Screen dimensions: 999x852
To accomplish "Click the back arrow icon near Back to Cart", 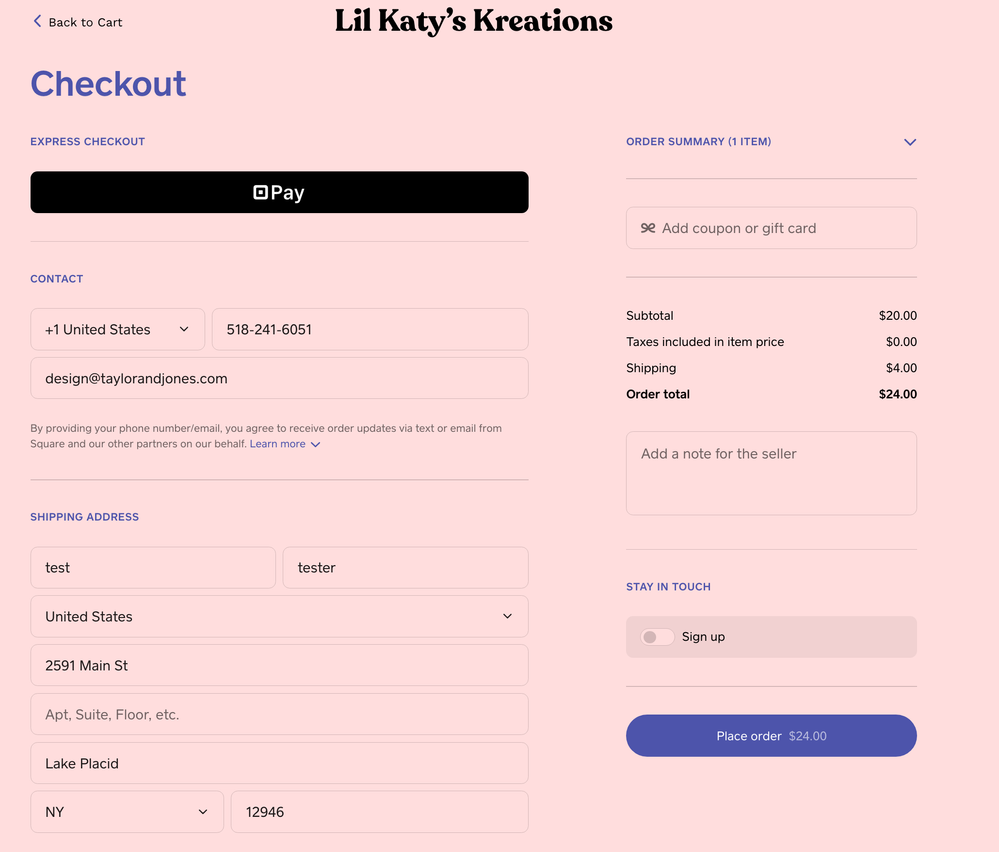I will [x=38, y=21].
